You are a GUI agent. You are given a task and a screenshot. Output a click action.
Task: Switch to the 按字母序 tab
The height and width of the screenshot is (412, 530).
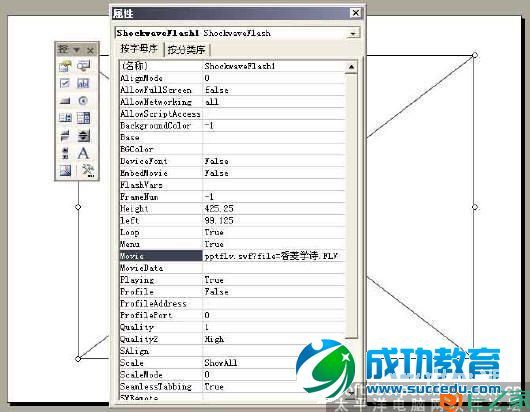coord(139,49)
